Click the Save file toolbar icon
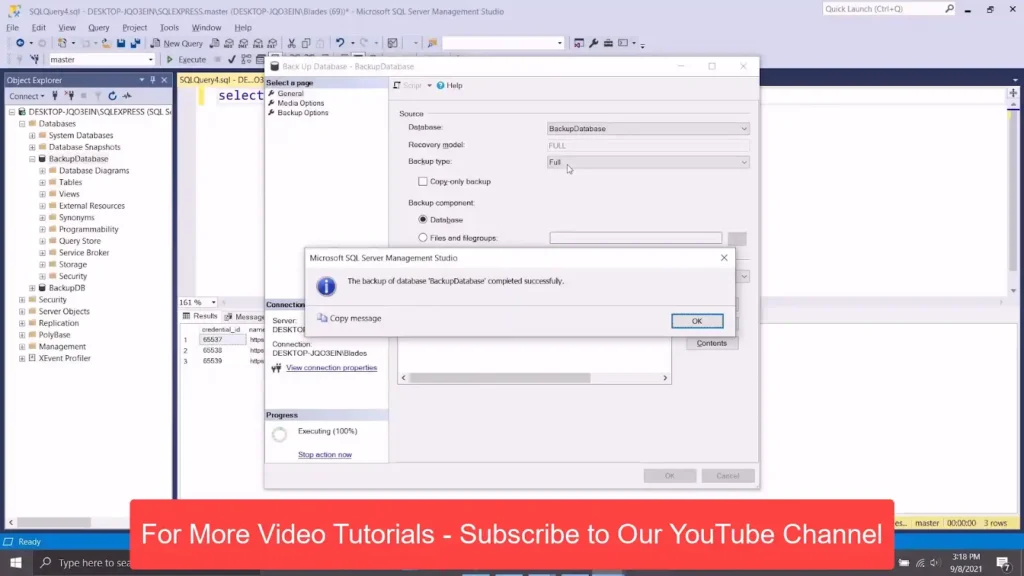 [x=121, y=43]
